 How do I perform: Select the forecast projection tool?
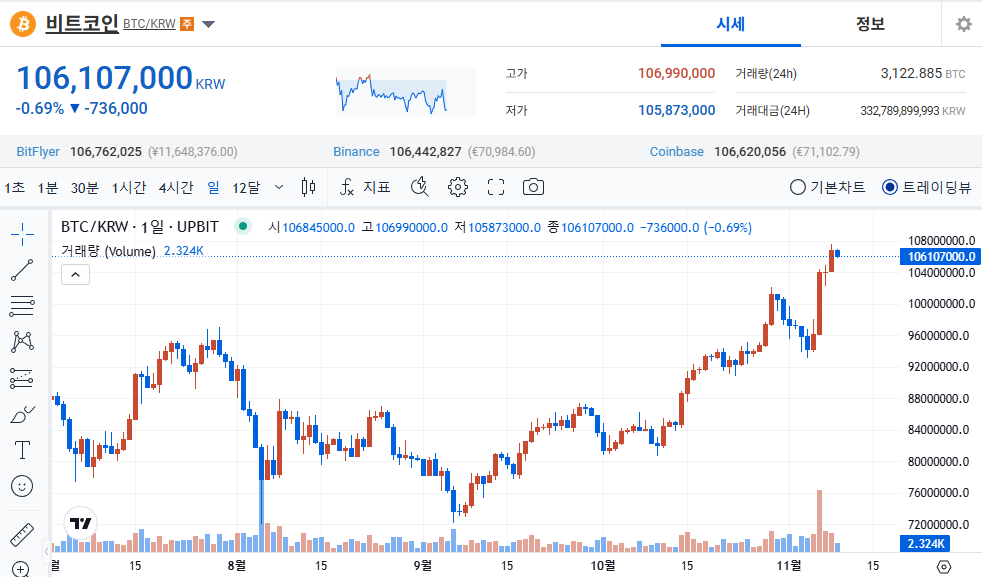click(x=23, y=378)
